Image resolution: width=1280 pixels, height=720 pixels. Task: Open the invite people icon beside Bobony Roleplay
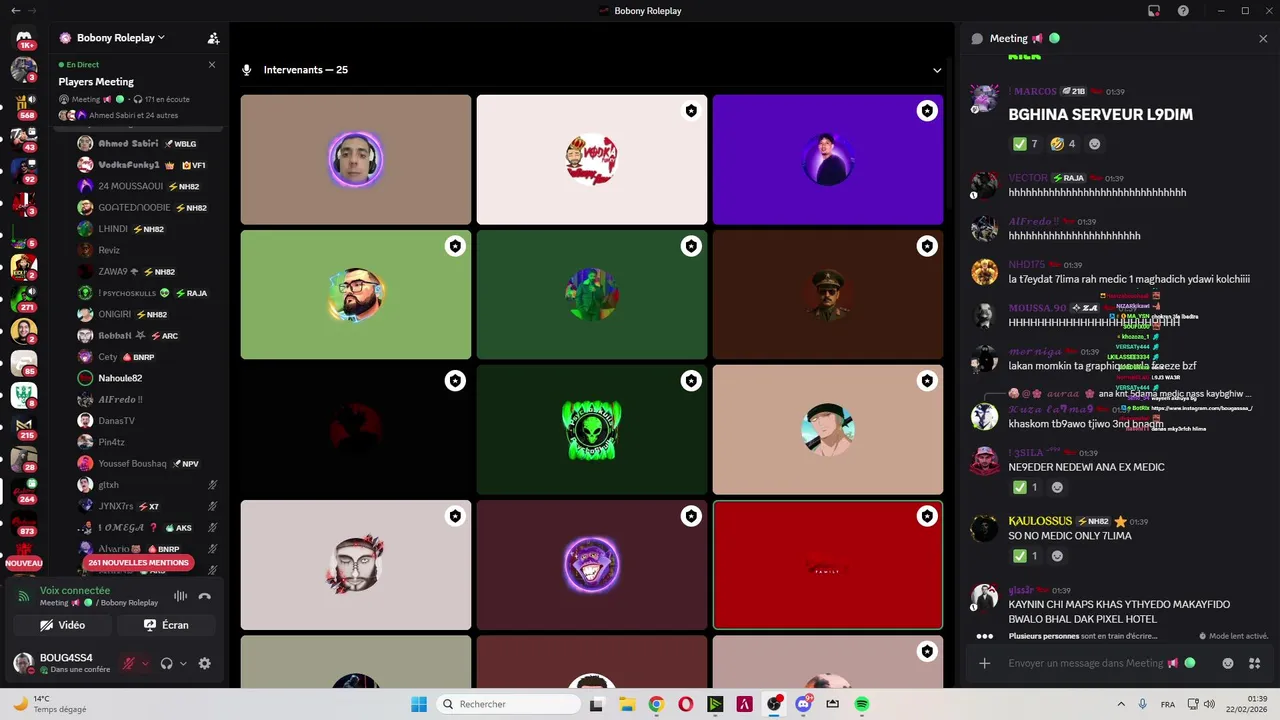(213, 38)
